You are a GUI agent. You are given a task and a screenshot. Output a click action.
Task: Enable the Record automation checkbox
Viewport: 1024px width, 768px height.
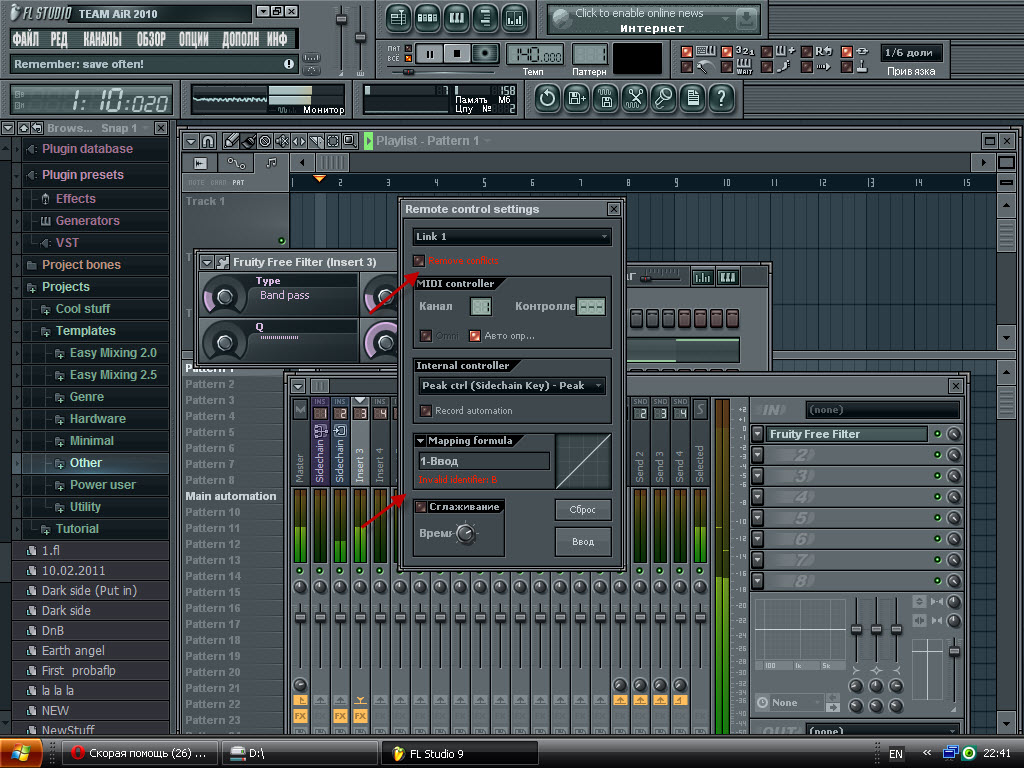coord(426,411)
